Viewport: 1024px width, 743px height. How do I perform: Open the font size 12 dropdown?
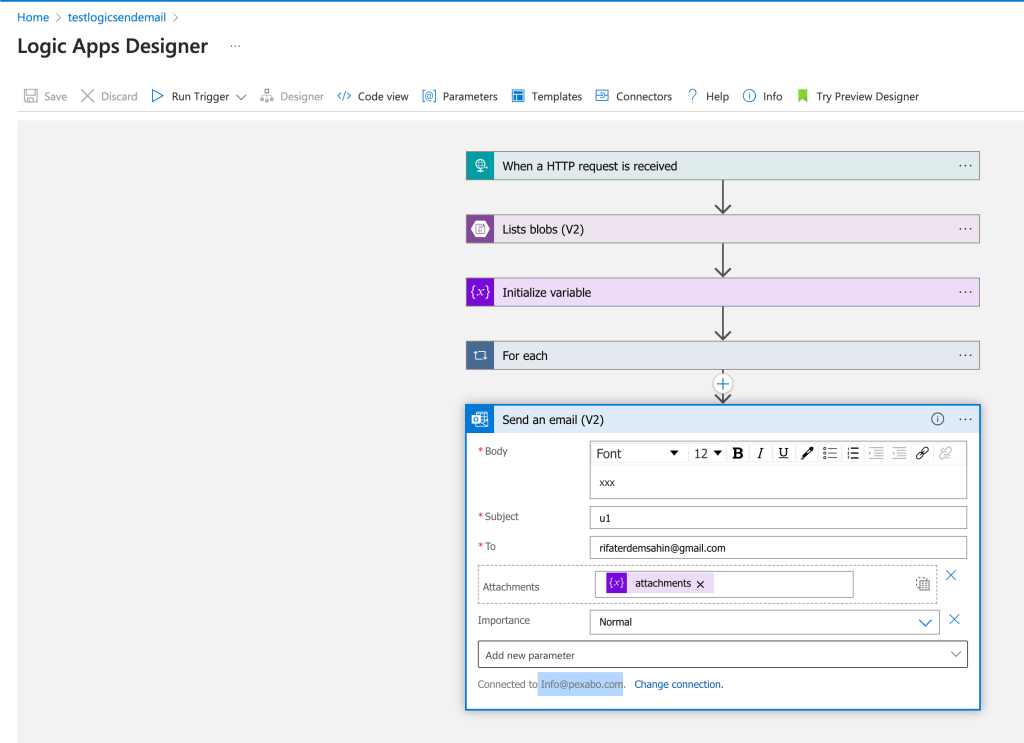[707, 453]
